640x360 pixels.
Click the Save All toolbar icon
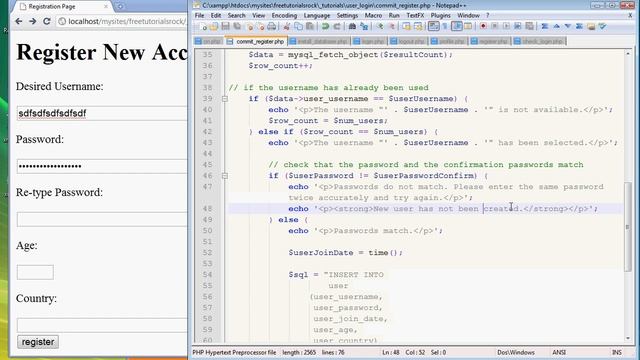pos(237,27)
